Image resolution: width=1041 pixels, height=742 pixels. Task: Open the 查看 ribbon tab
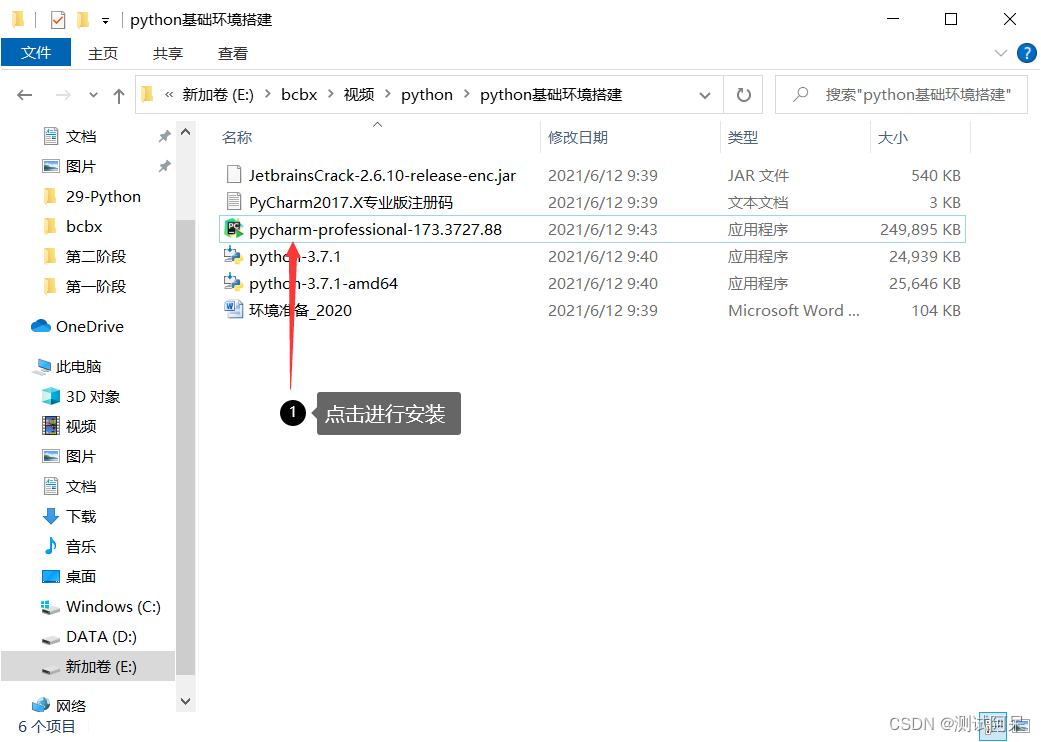(232, 53)
